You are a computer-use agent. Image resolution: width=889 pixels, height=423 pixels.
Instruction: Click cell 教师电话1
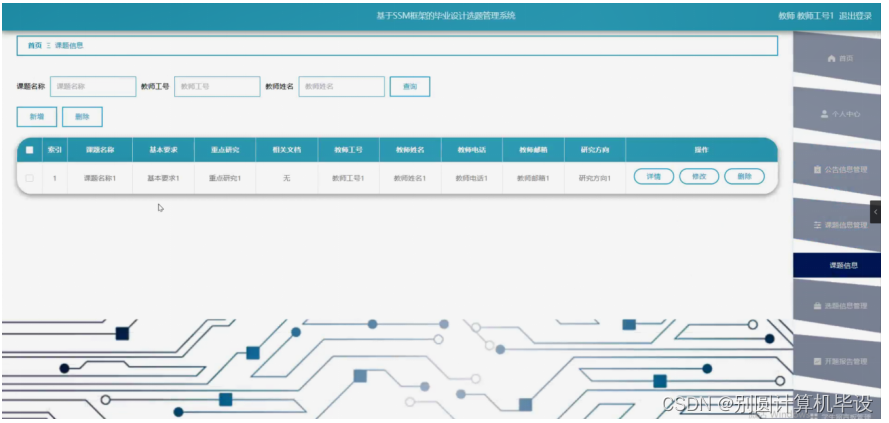[472, 178]
